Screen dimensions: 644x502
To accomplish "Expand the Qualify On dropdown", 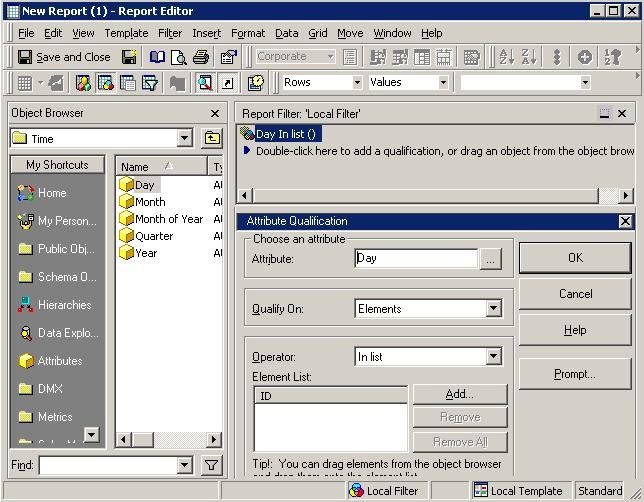I will pos(493,309).
